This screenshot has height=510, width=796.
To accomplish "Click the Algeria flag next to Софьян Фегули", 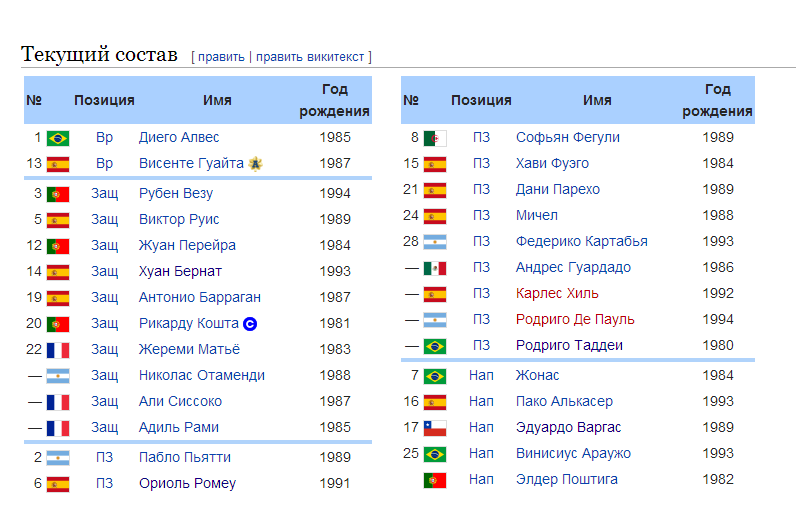I will (x=435, y=138).
